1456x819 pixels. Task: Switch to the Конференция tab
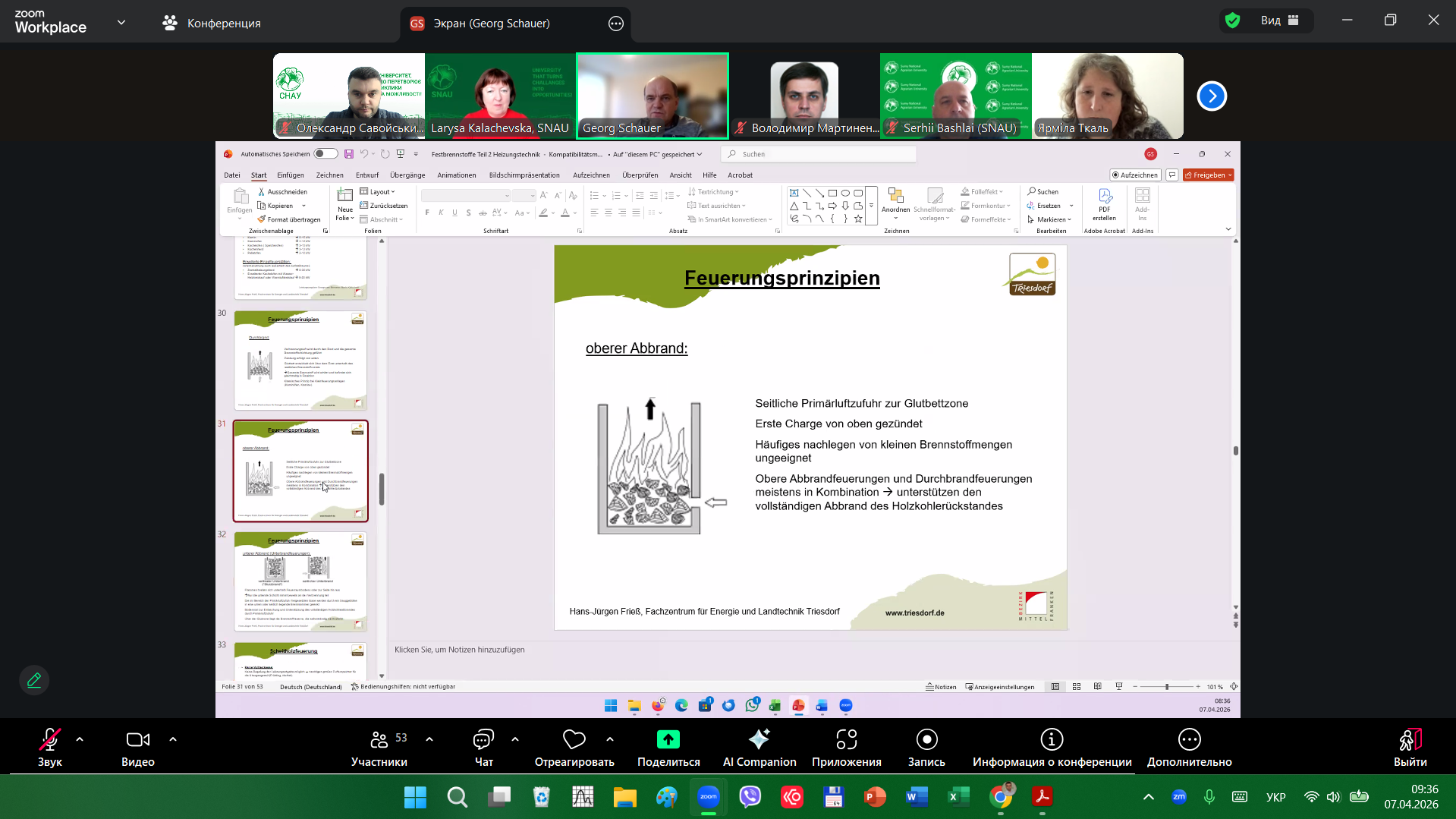[x=212, y=24]
